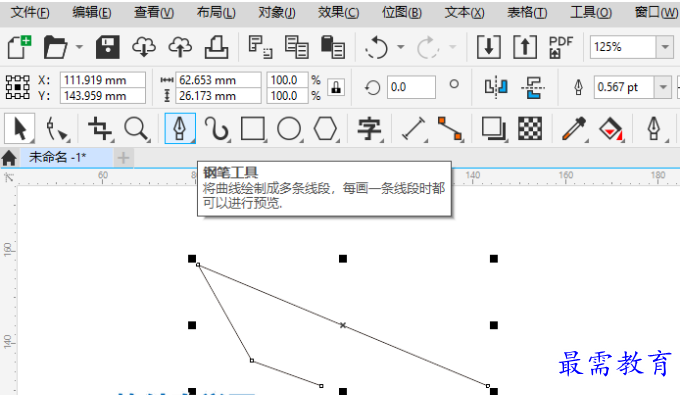Open the 布局(L) menu
The width and height of the screenshot is (680, 395).
[x=216, y=13]
